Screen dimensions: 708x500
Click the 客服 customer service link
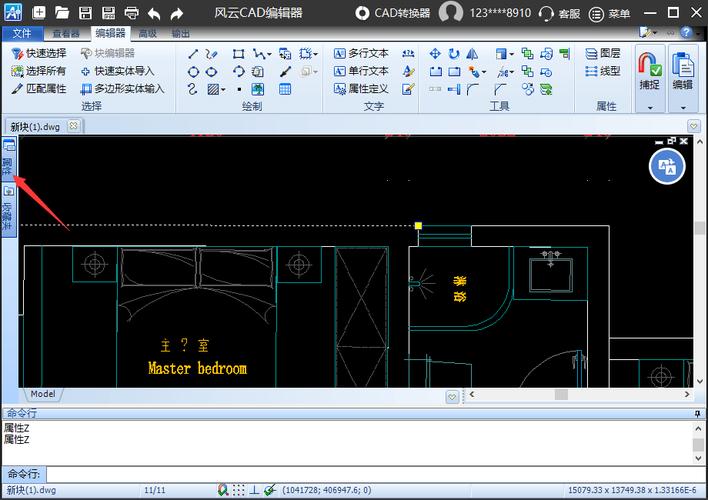559,13
